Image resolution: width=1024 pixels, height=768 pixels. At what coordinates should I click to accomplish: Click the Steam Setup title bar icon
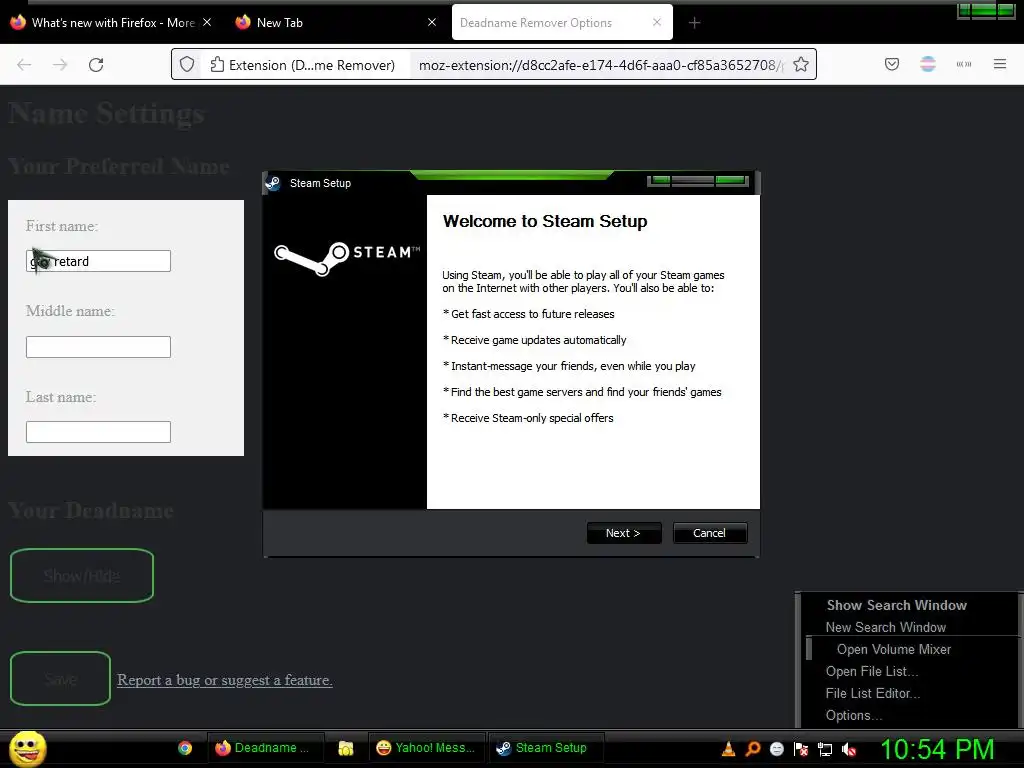click(274, 183)
